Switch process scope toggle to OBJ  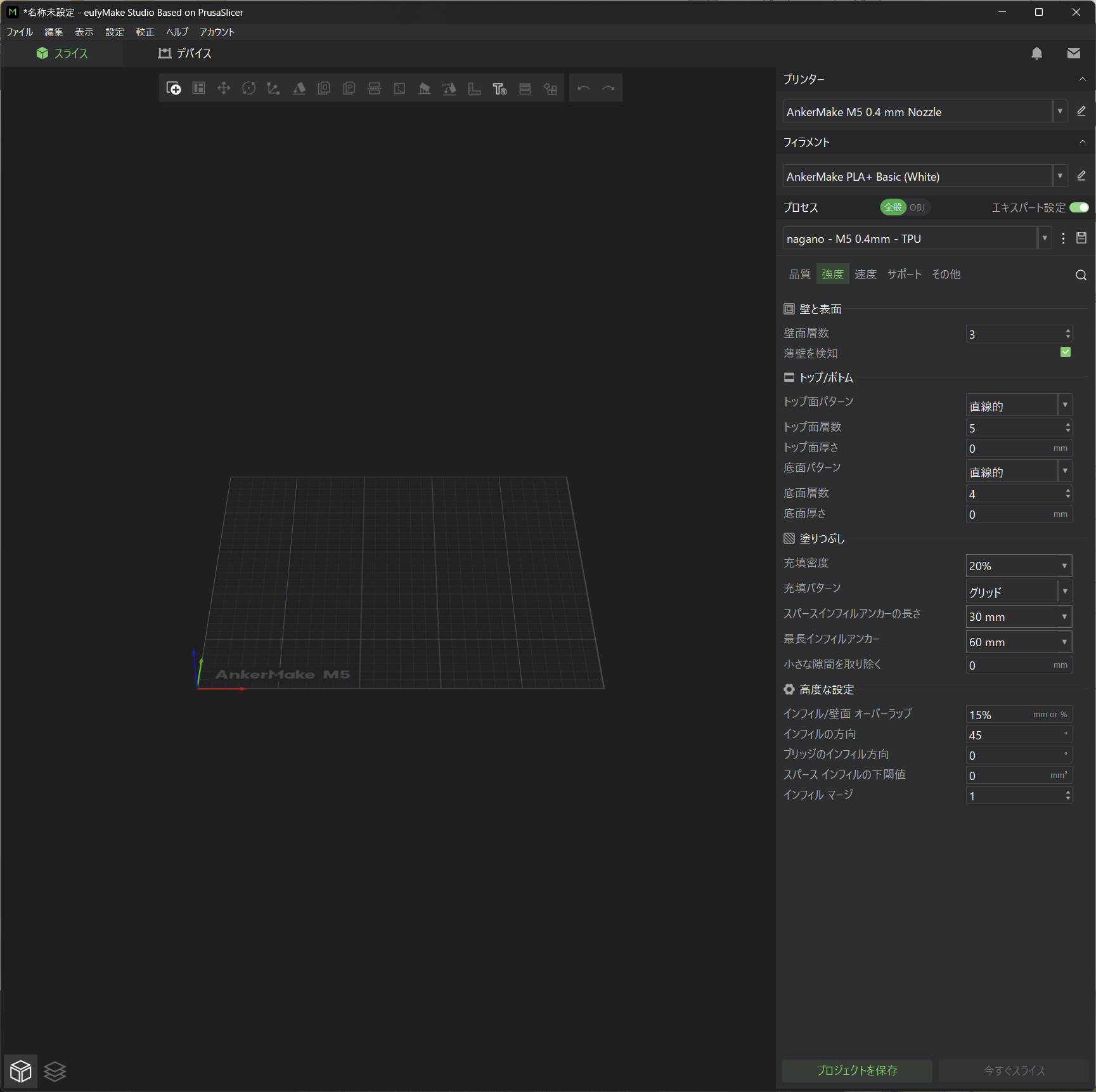[917, 207]
